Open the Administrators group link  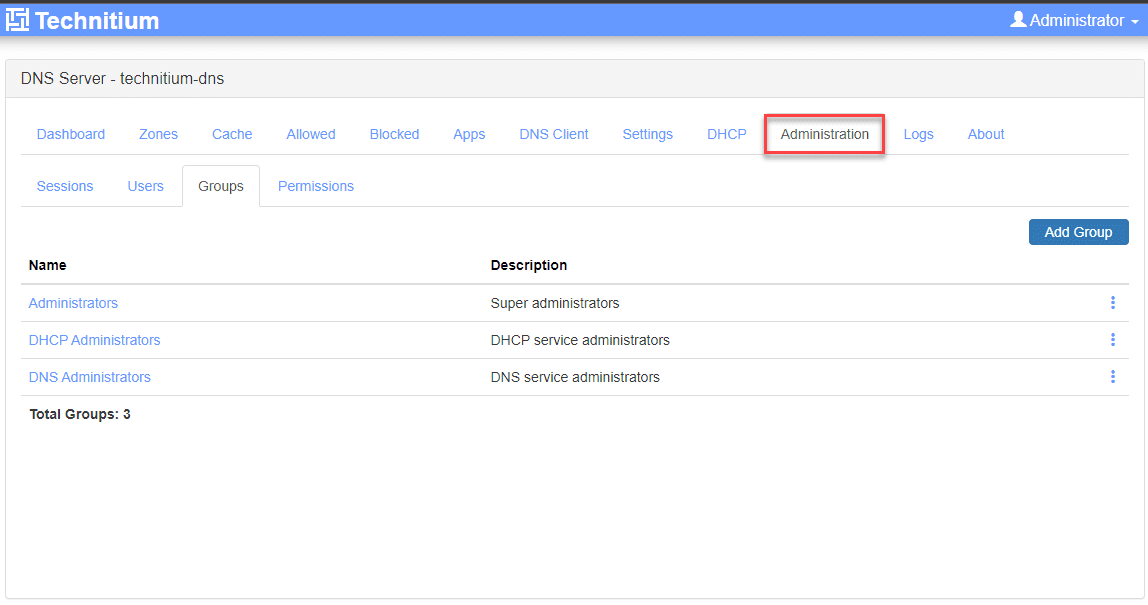click(73, 303)
